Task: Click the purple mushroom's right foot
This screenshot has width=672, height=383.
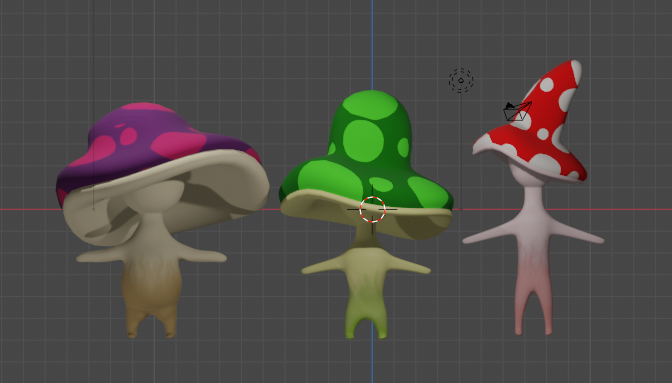Action: pyautogui.click(x=169, y=325)
